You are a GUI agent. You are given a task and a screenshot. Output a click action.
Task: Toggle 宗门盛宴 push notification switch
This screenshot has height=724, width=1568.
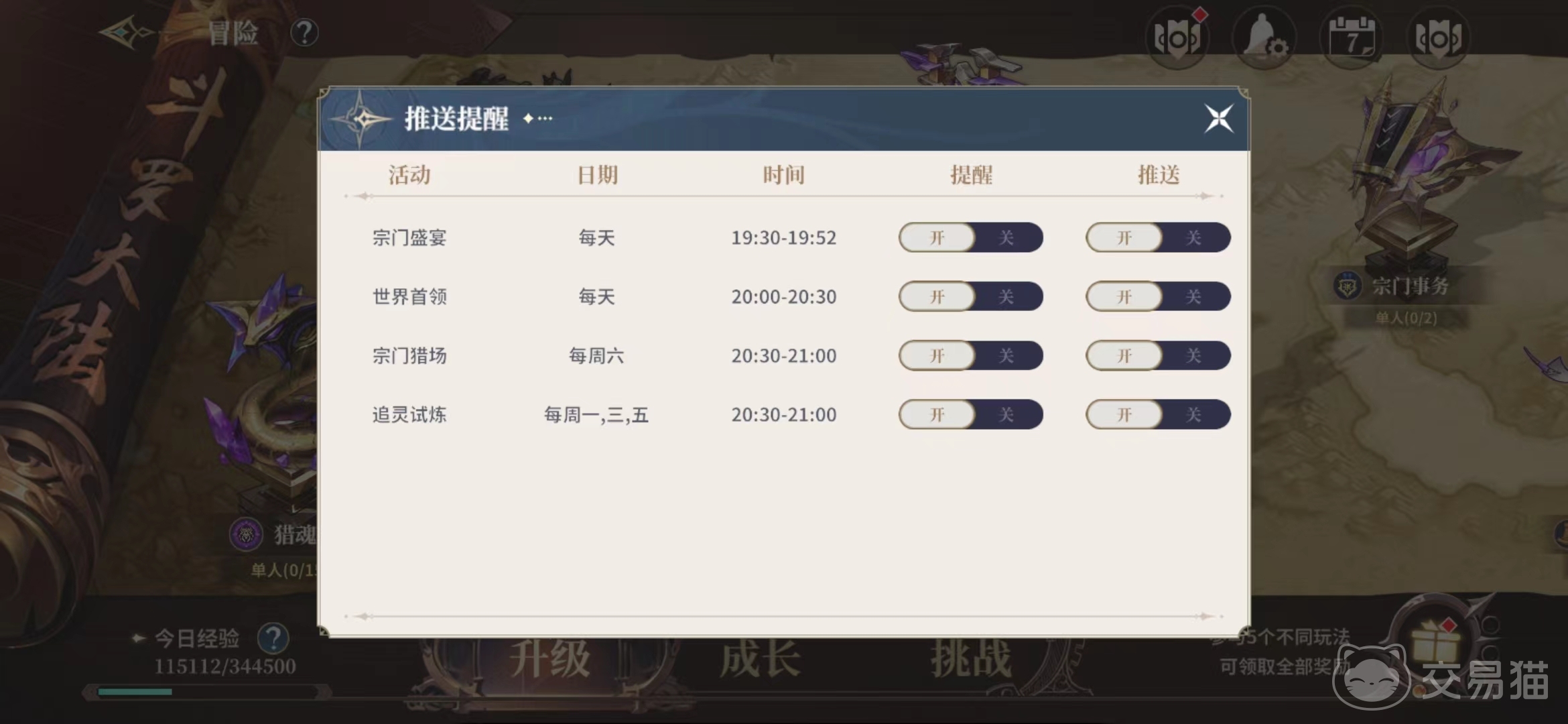[x=1157, y=238]
